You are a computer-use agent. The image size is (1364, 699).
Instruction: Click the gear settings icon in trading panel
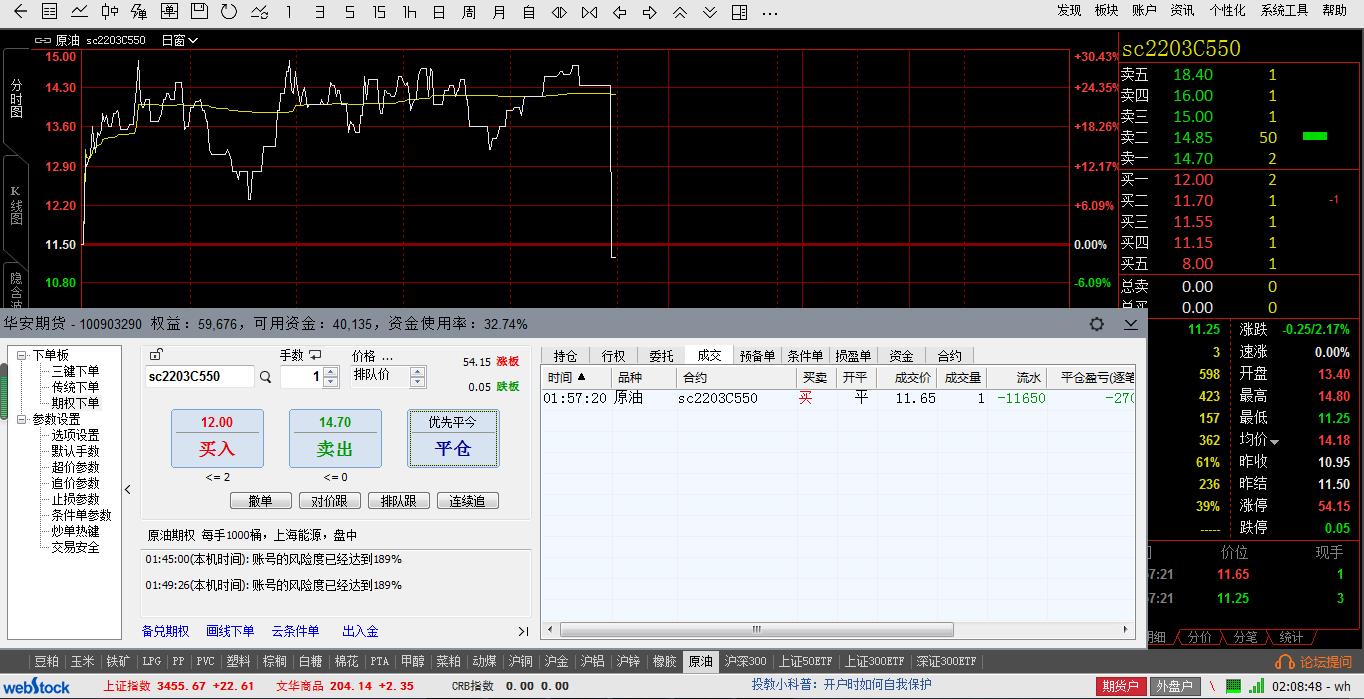pyautogui.click(x=1097, y=324)
